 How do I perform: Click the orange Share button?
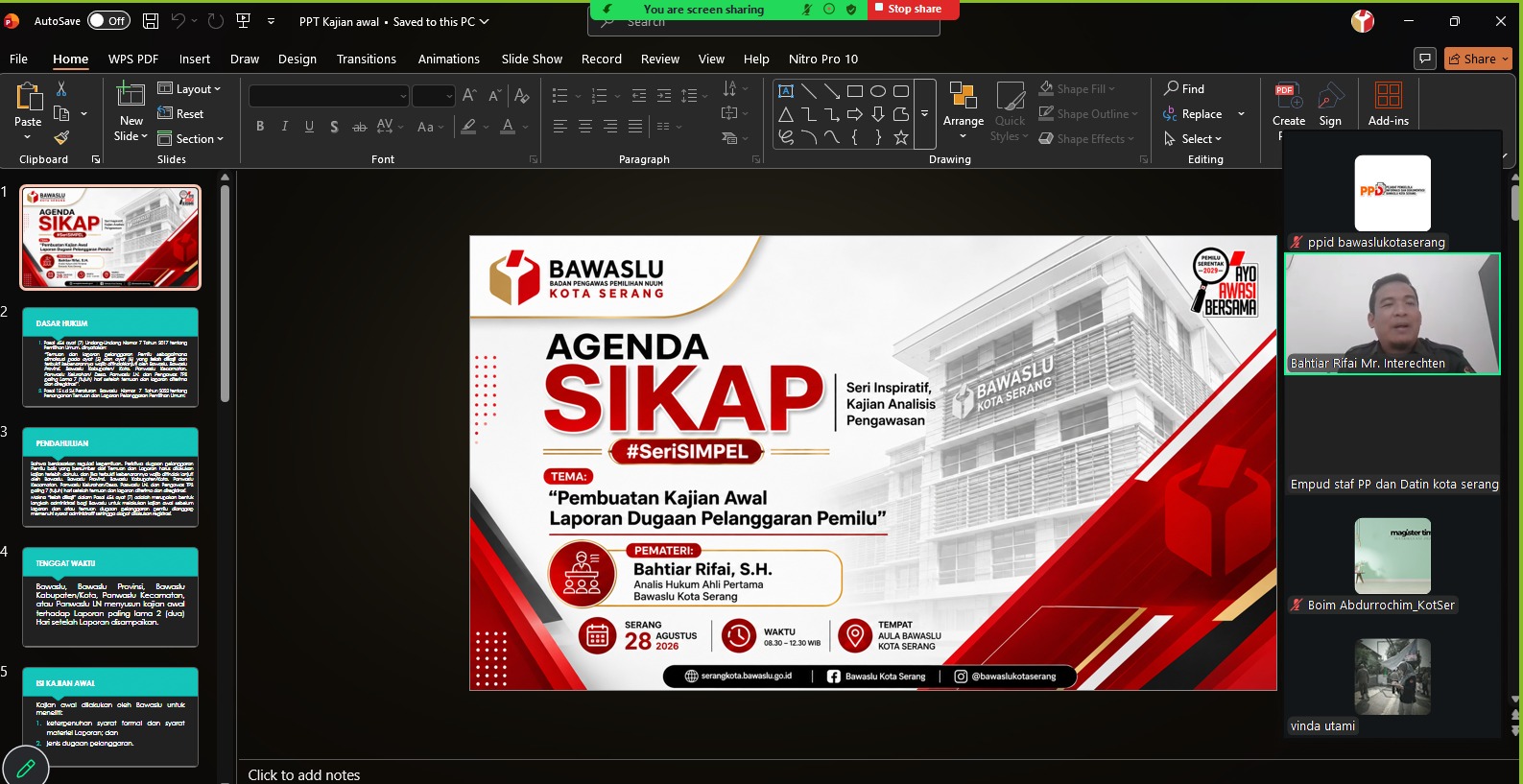tap(1478, 59)
